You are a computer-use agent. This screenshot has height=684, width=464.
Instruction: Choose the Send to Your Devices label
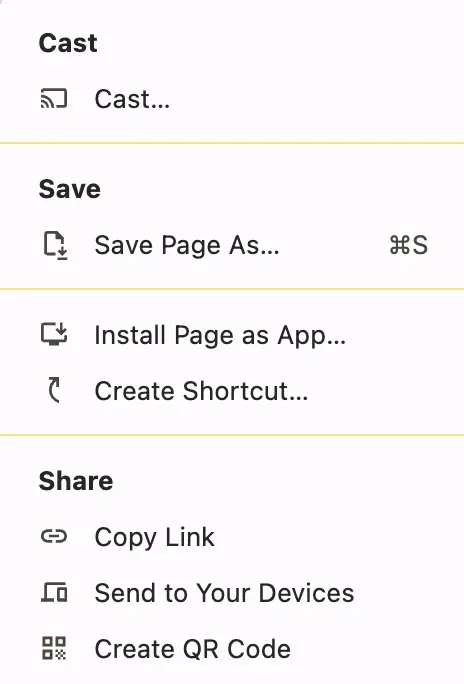(224, 593)
